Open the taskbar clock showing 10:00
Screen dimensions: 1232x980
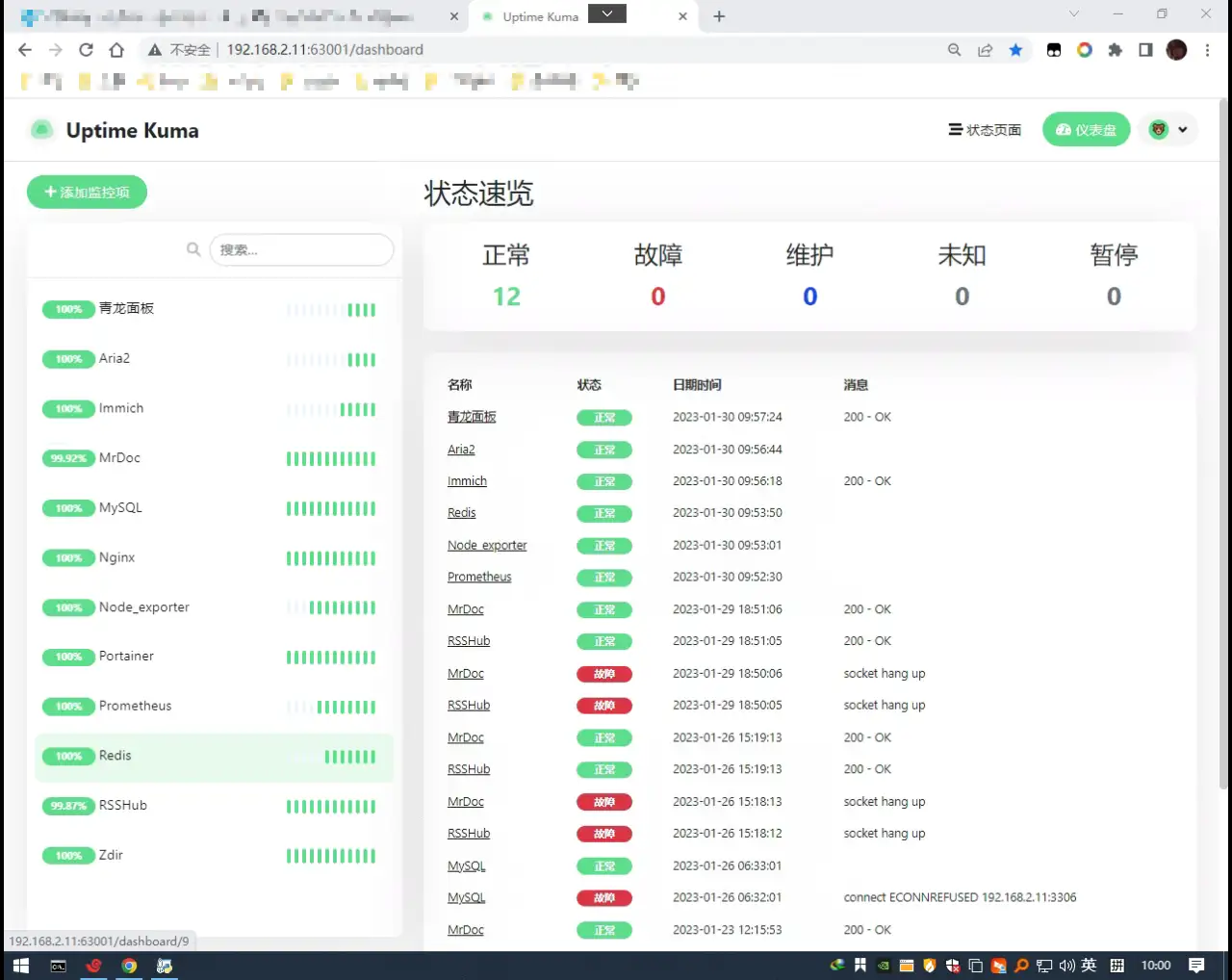click(1156, 966)
